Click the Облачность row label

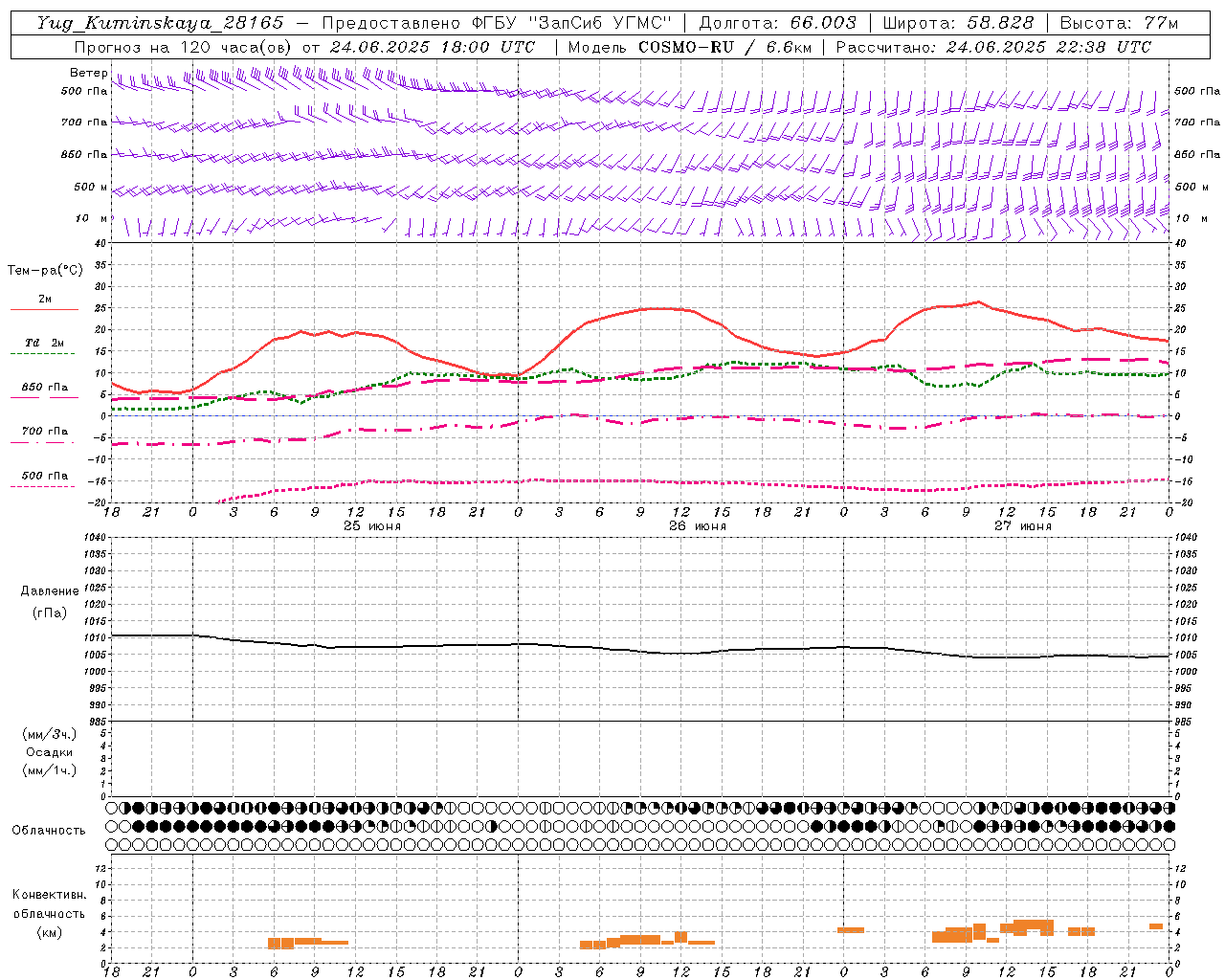point(49,831)
